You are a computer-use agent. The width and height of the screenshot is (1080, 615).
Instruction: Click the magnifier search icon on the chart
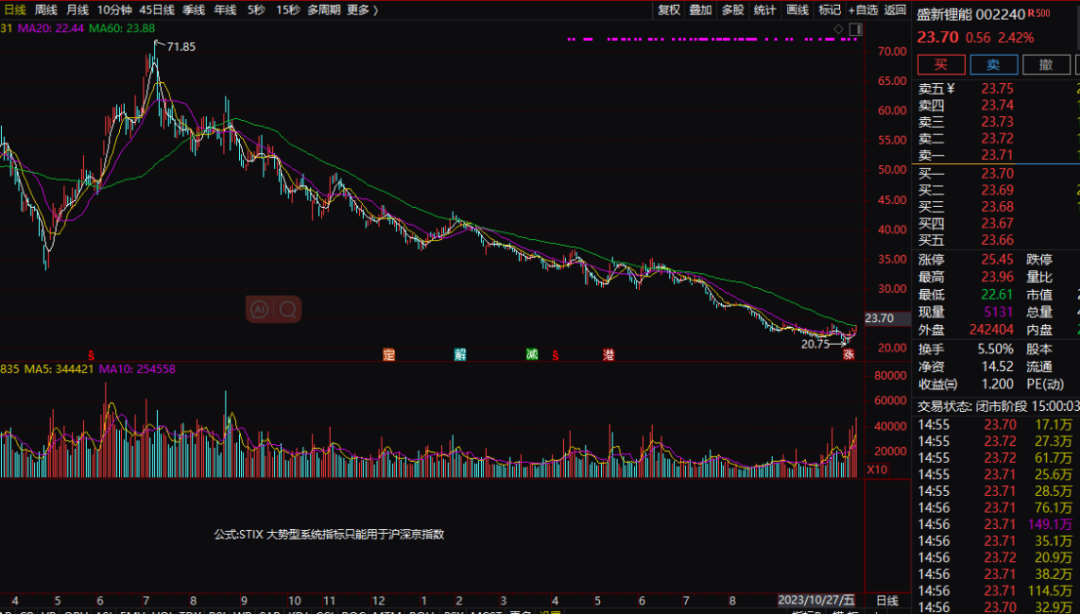tap(288, 309)
